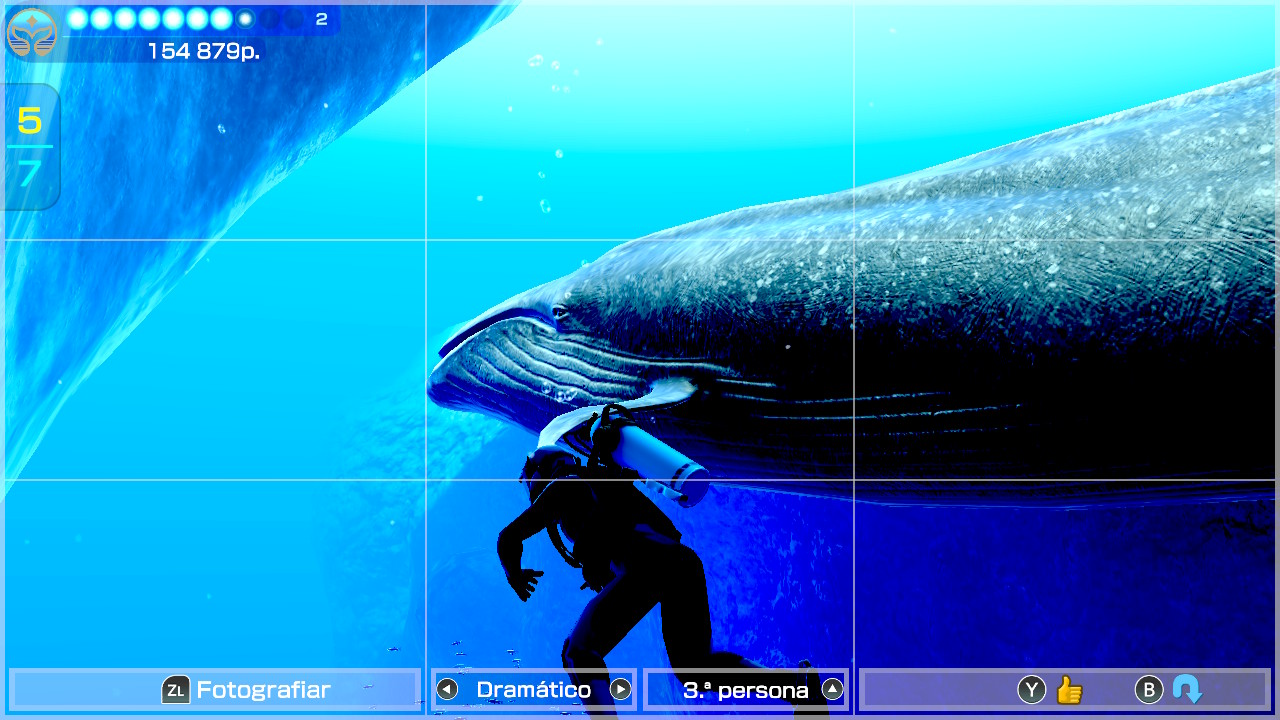
Task: Expand camera view options with up arrow
Action: point(832,690)
